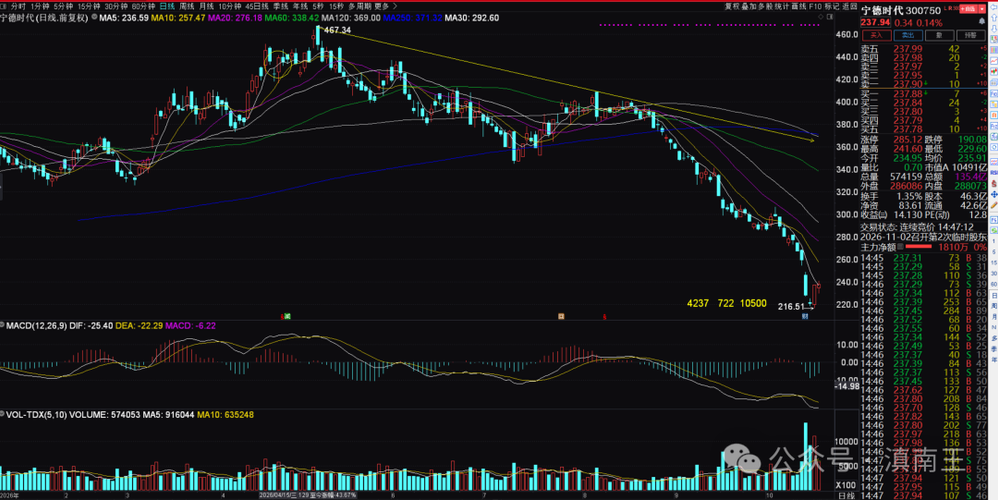
Task: Click the MA5: 236.59 indicator label
Action: [123, 18]
